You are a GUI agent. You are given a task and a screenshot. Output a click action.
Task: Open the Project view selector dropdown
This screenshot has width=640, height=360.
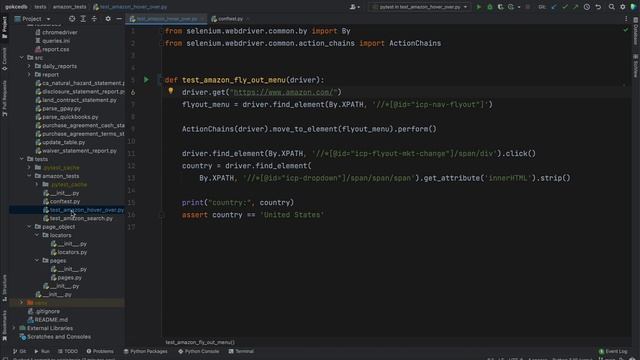33,19
